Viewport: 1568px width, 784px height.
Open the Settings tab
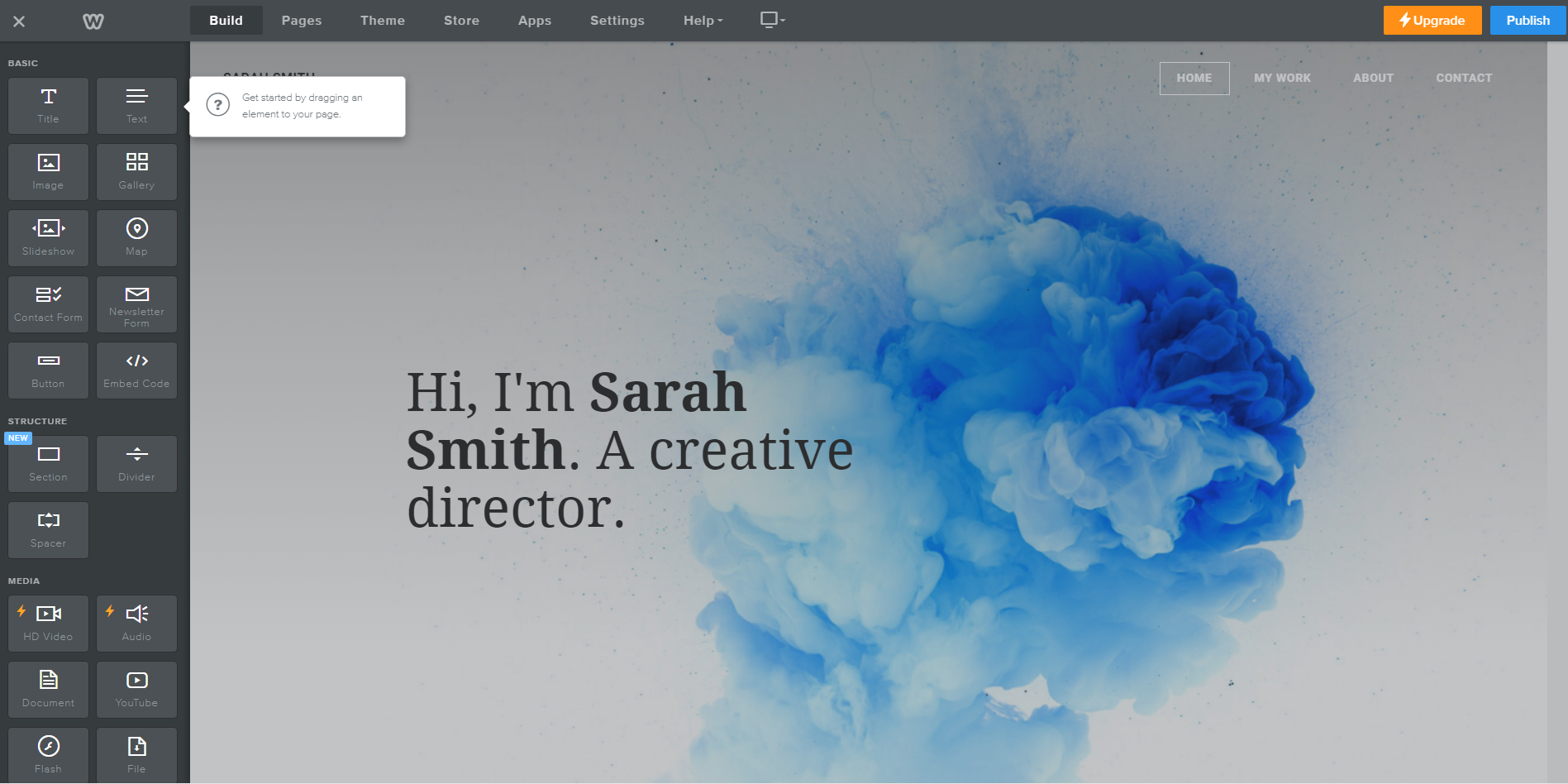click(617, 21)
